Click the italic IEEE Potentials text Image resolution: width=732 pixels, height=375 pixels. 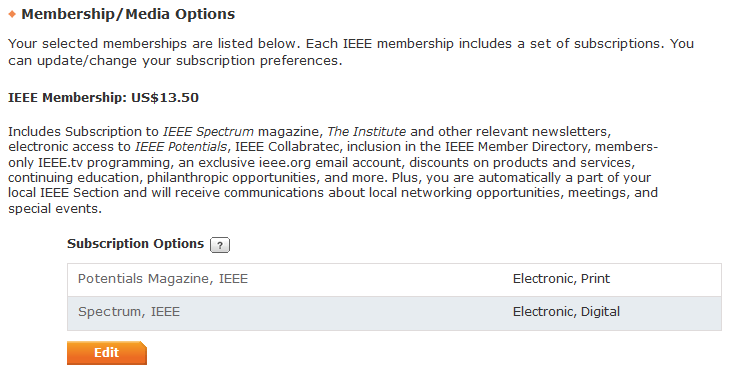point(181,147)
